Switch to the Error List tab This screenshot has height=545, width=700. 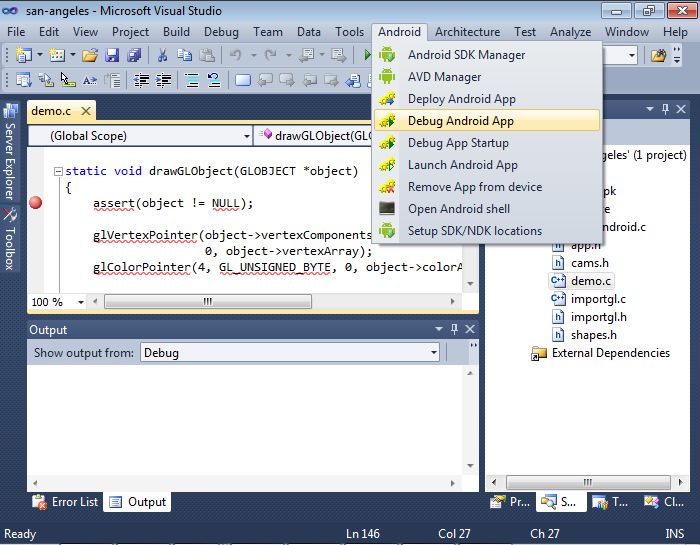(x=65, y=502)
